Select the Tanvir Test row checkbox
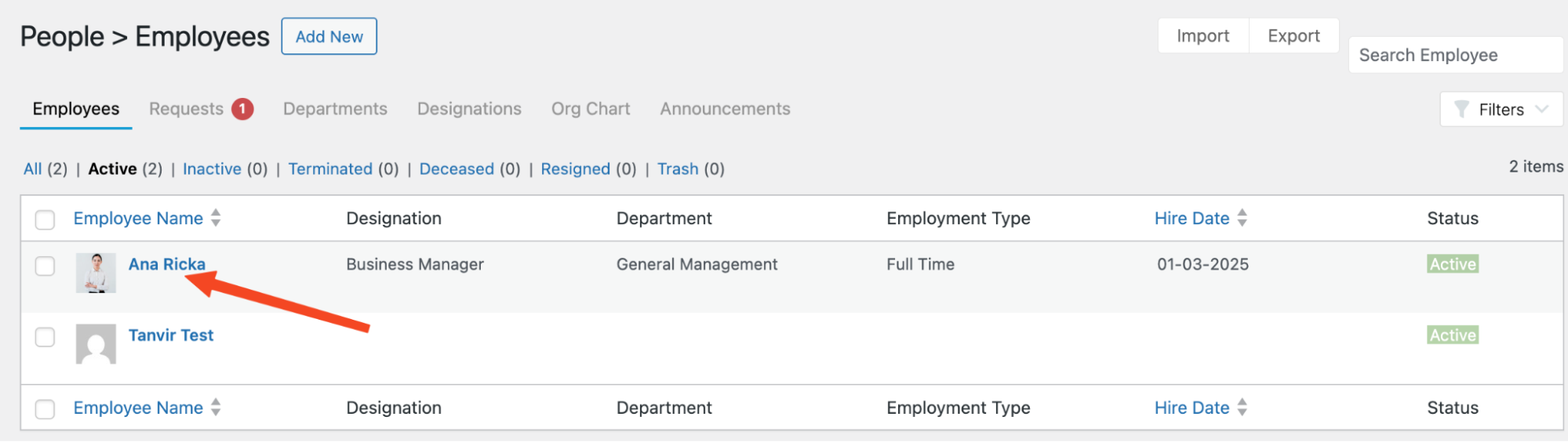 point(45,337)
